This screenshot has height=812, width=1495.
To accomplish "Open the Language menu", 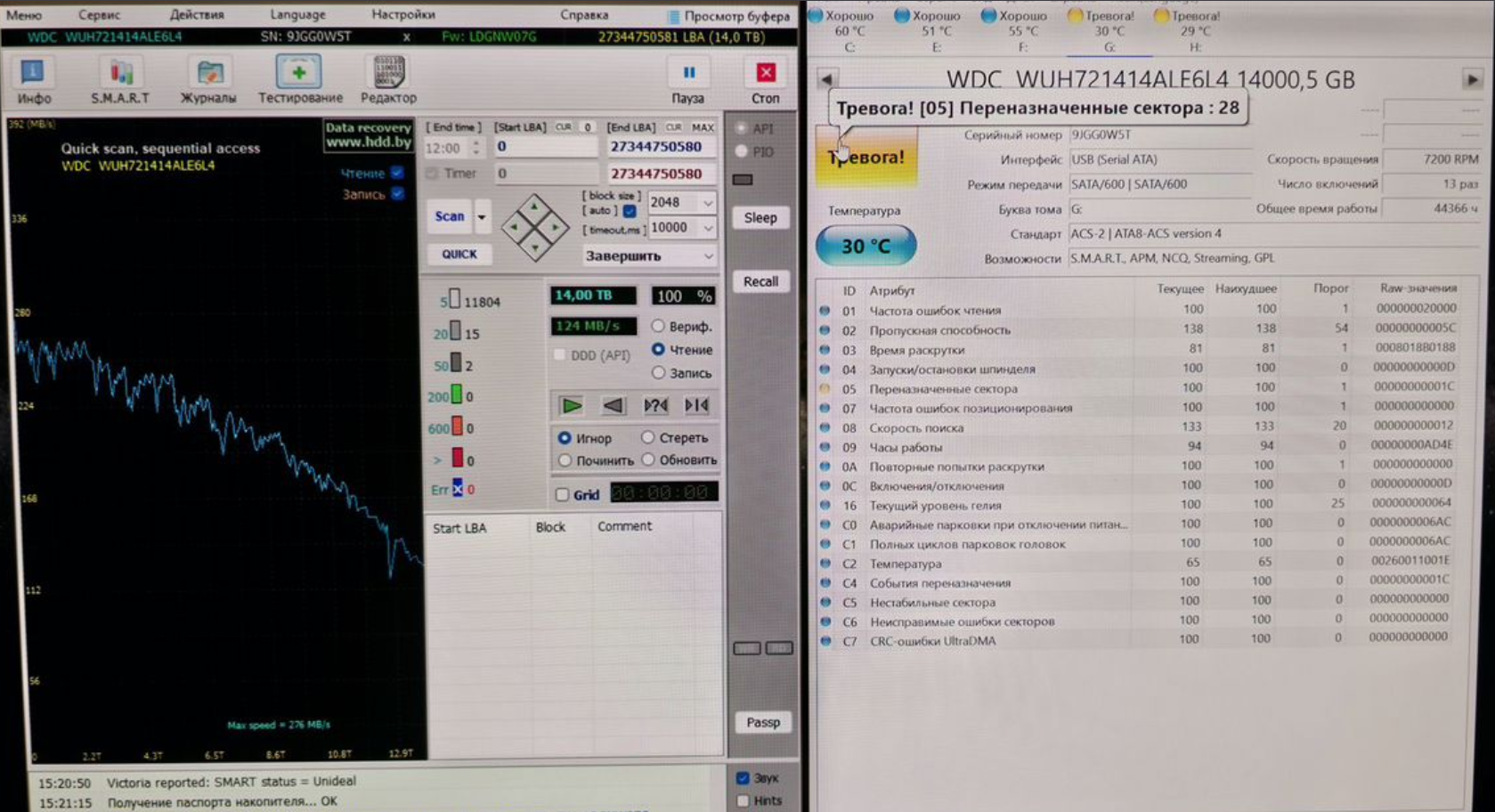I will click(x=297, y=15).
